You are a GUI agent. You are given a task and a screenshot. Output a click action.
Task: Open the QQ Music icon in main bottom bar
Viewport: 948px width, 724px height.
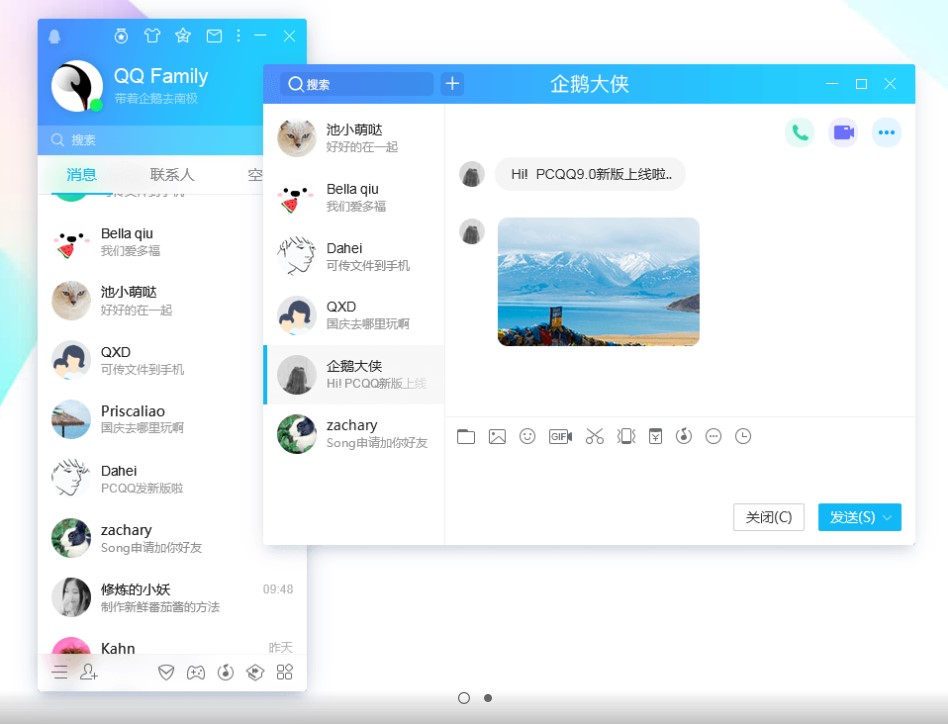[x=226, y=672]
